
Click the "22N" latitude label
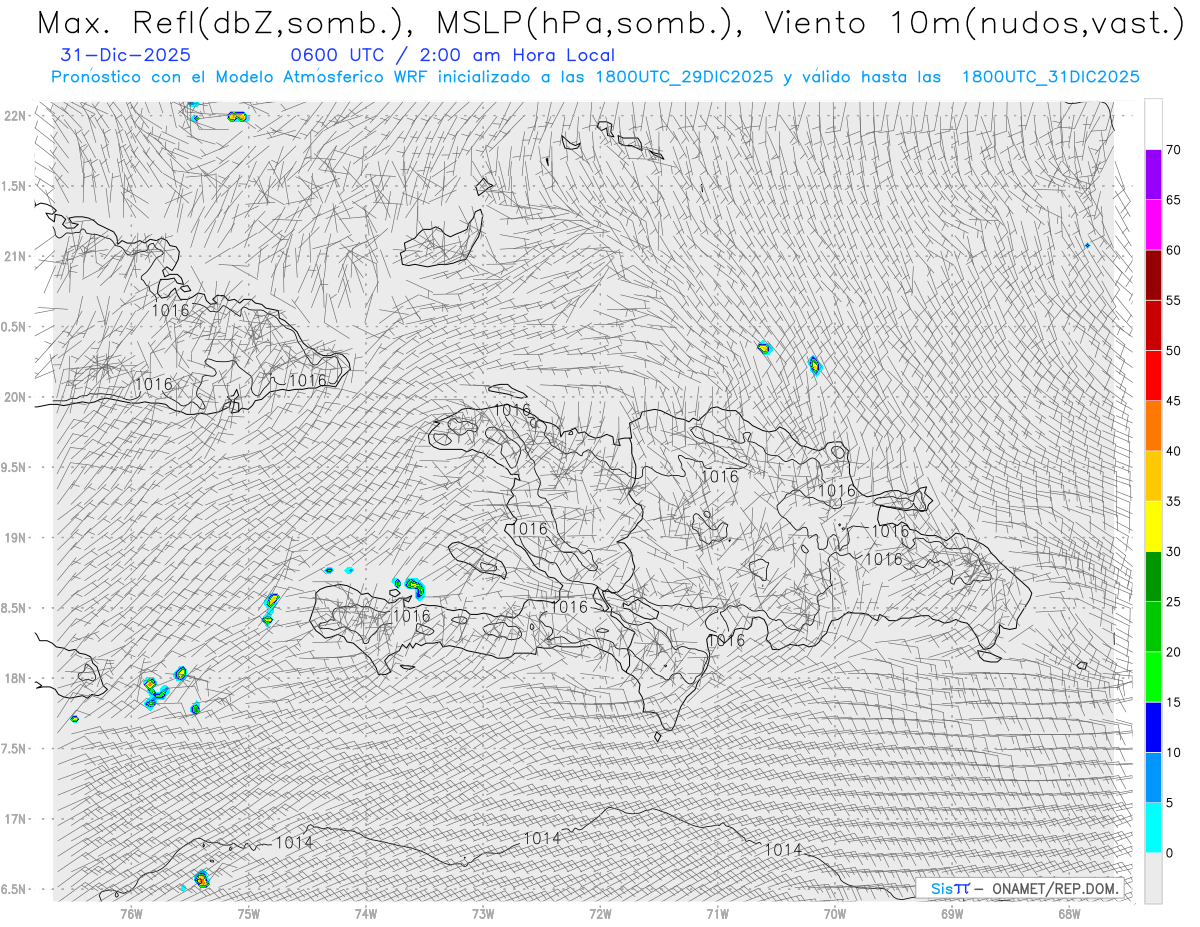(x=15, y=116)
